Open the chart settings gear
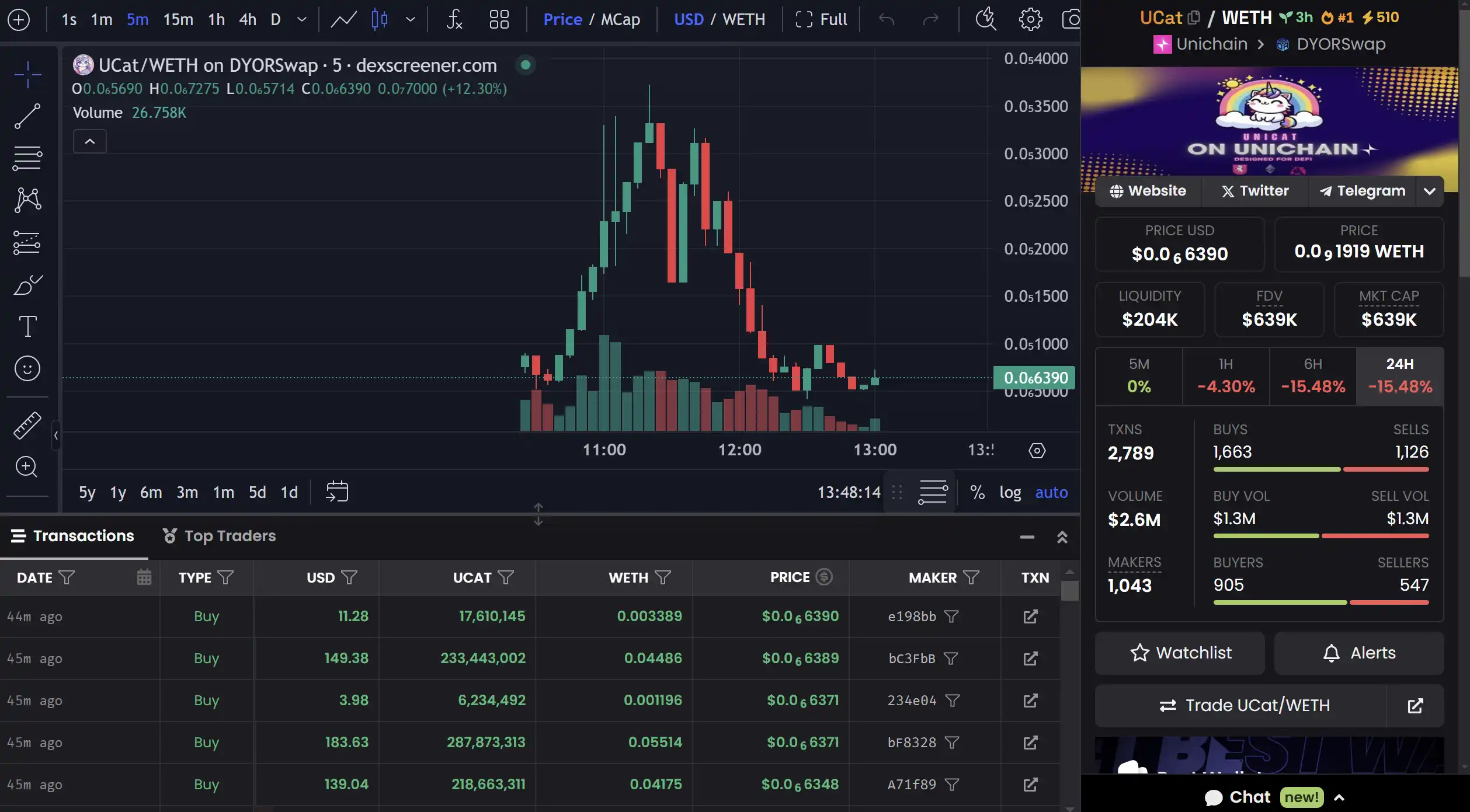This screenshot has height=812, width=1470. [1030, 19]
